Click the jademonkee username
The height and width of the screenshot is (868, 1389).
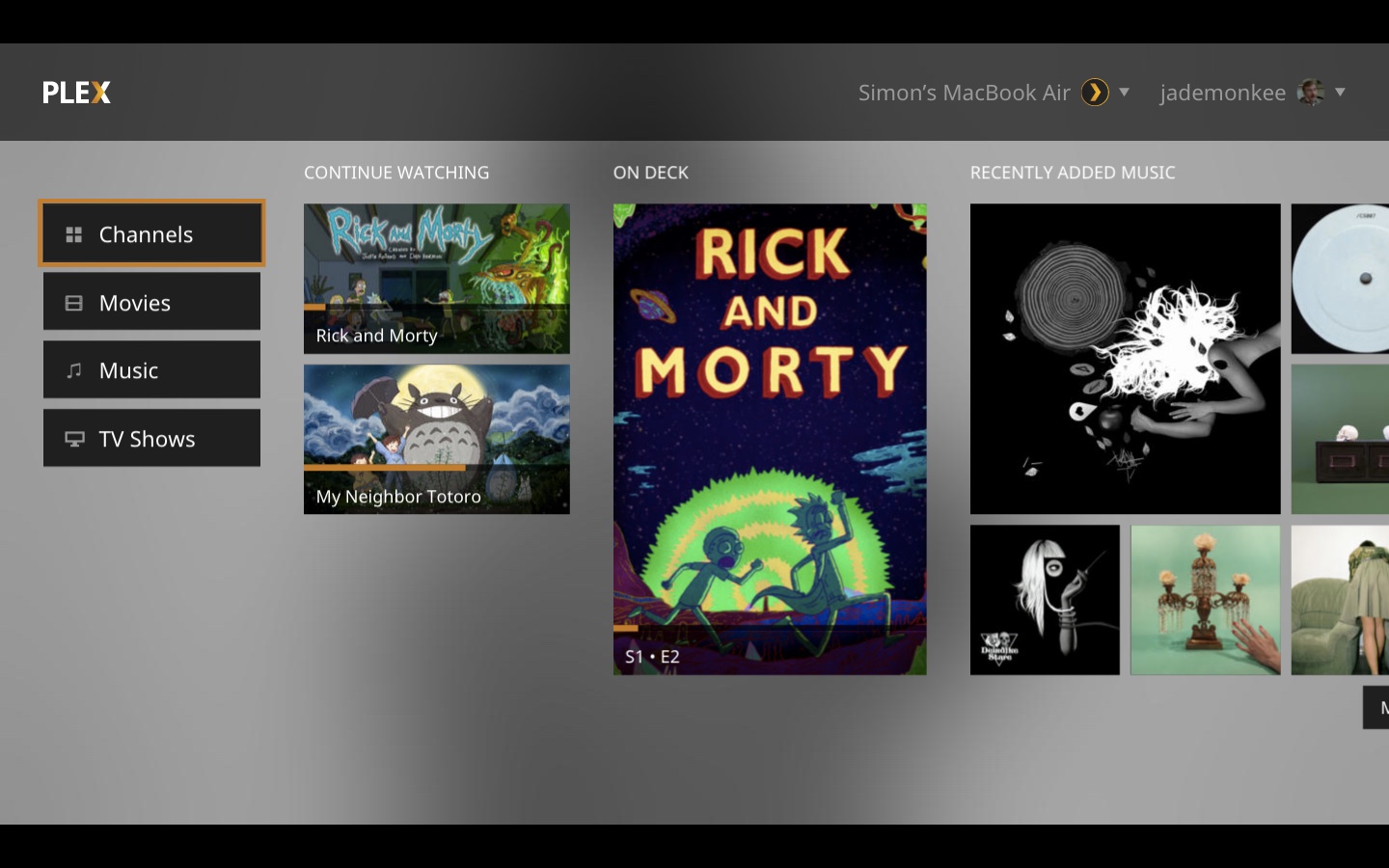(x=1222, y=93)
